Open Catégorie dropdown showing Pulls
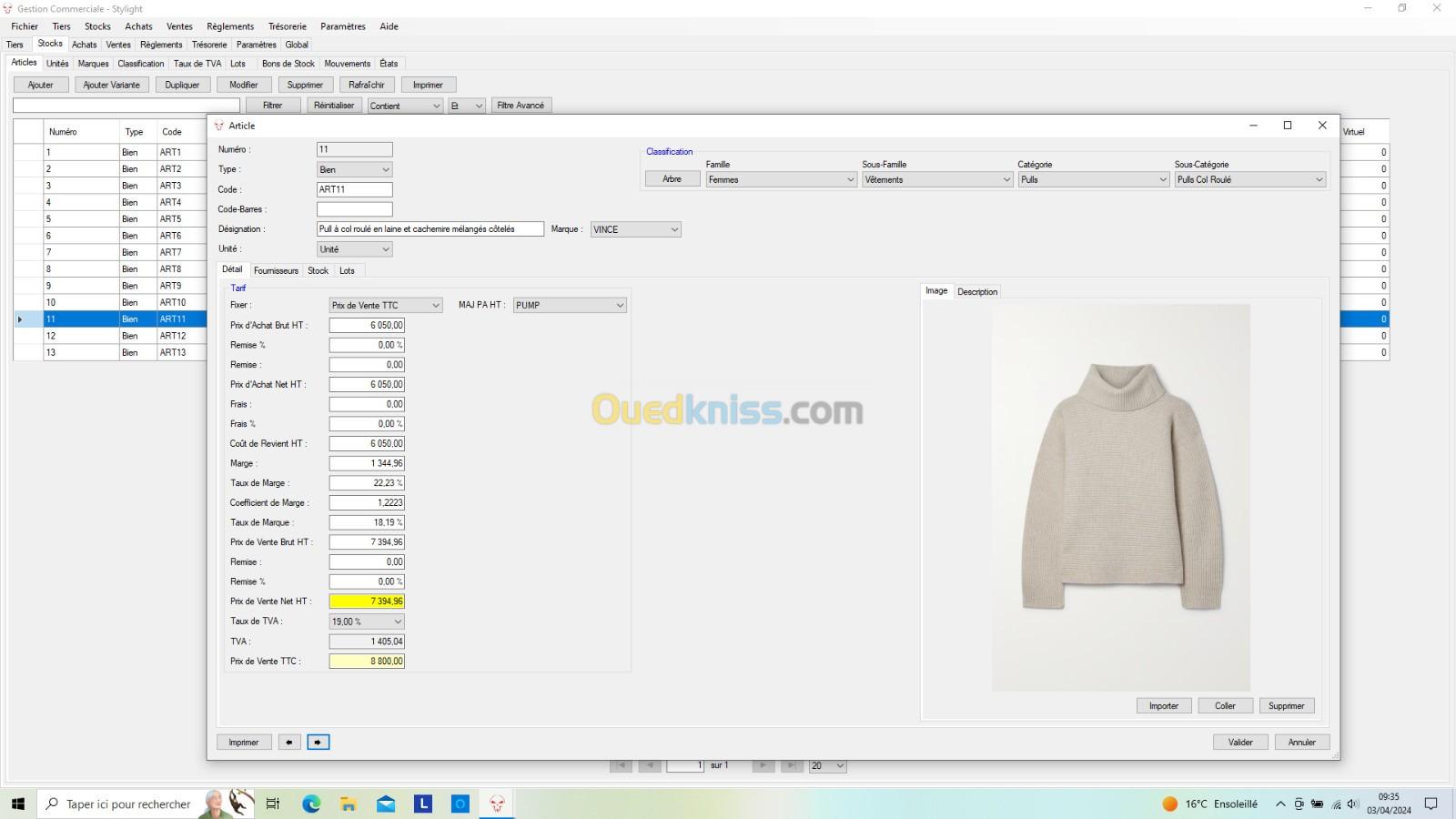 [x=1093, y=180]
